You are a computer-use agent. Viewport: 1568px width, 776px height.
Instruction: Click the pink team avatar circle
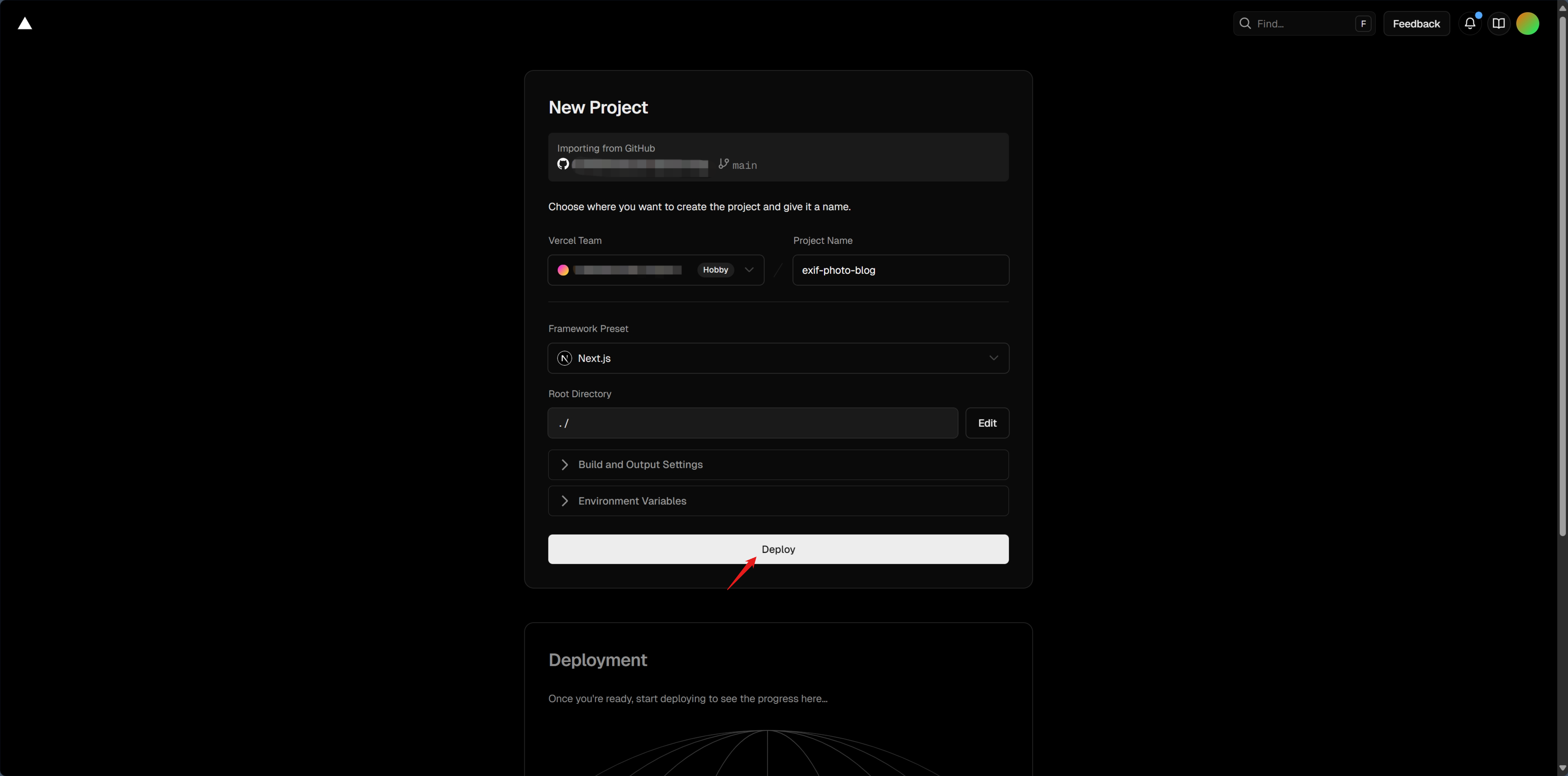pos(563,270)
